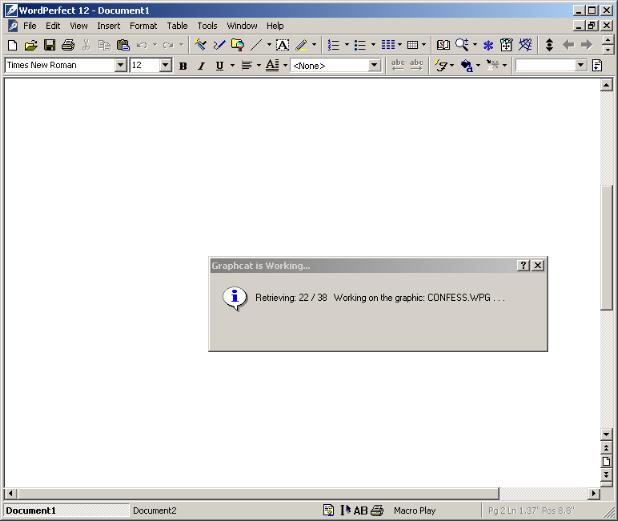Click the bulleted list icon
The image size is (618, 521).
tap(360, 45)
